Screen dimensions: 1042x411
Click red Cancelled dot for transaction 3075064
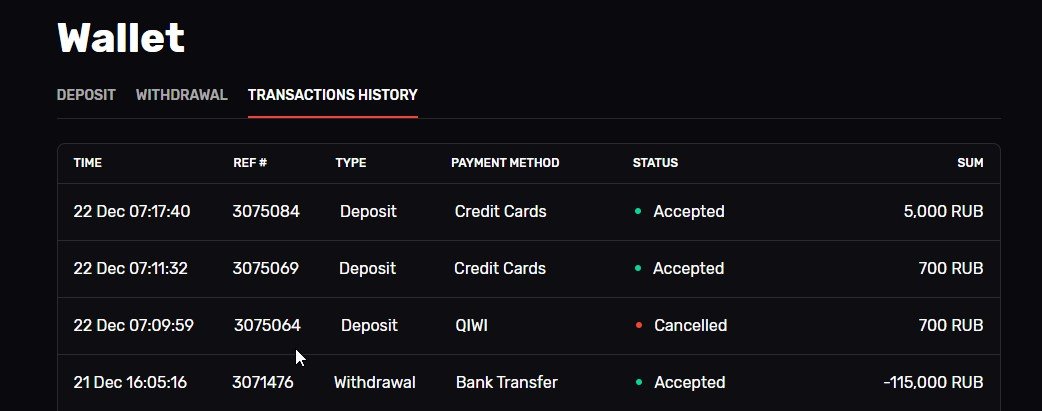(638, 326)
